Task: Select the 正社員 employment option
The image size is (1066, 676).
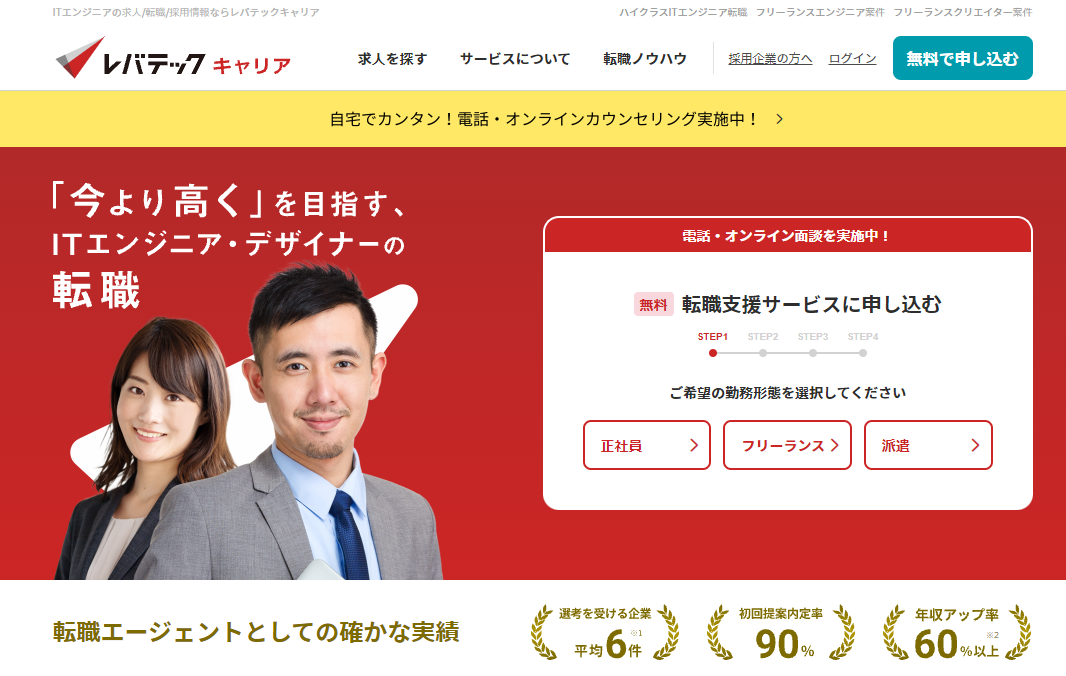Action: click(x=646, y=446)
